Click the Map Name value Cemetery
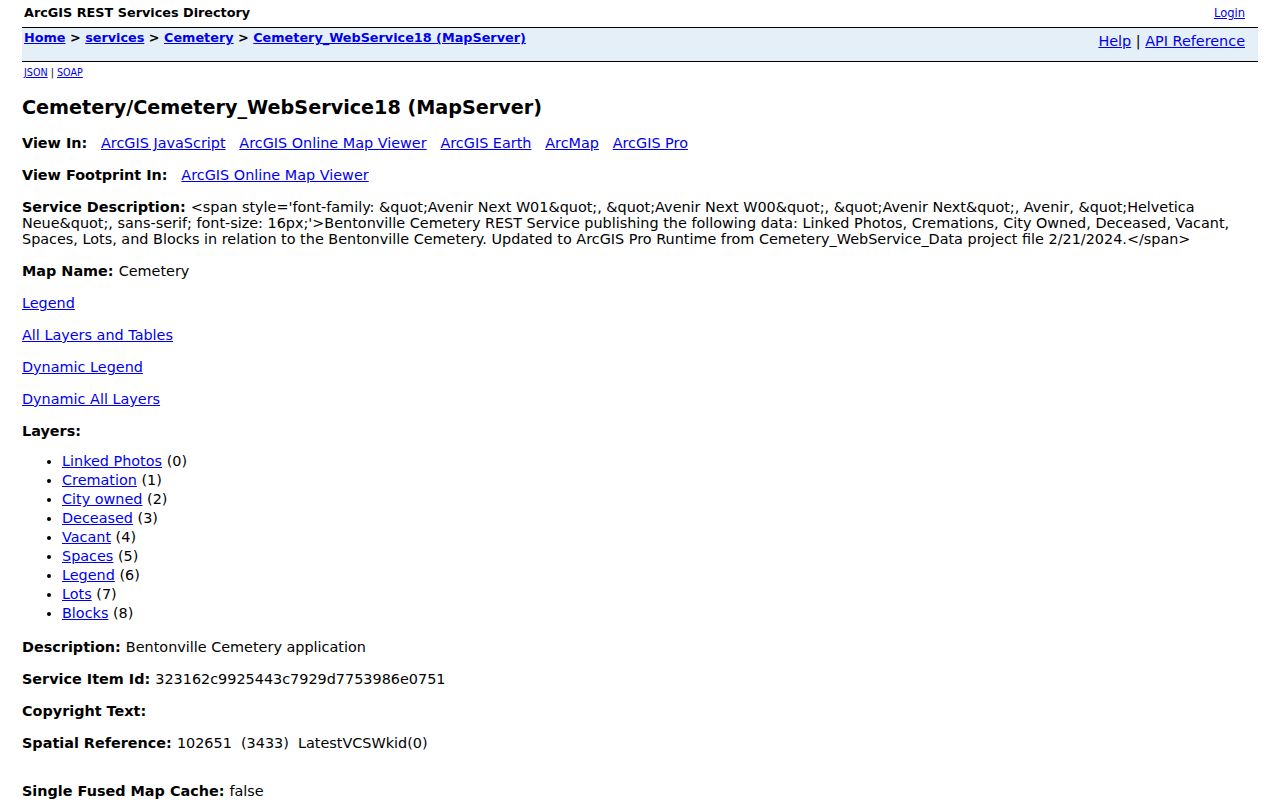Image resolution: width=1280 pixels, height=800 pixels. click(154, 271)
